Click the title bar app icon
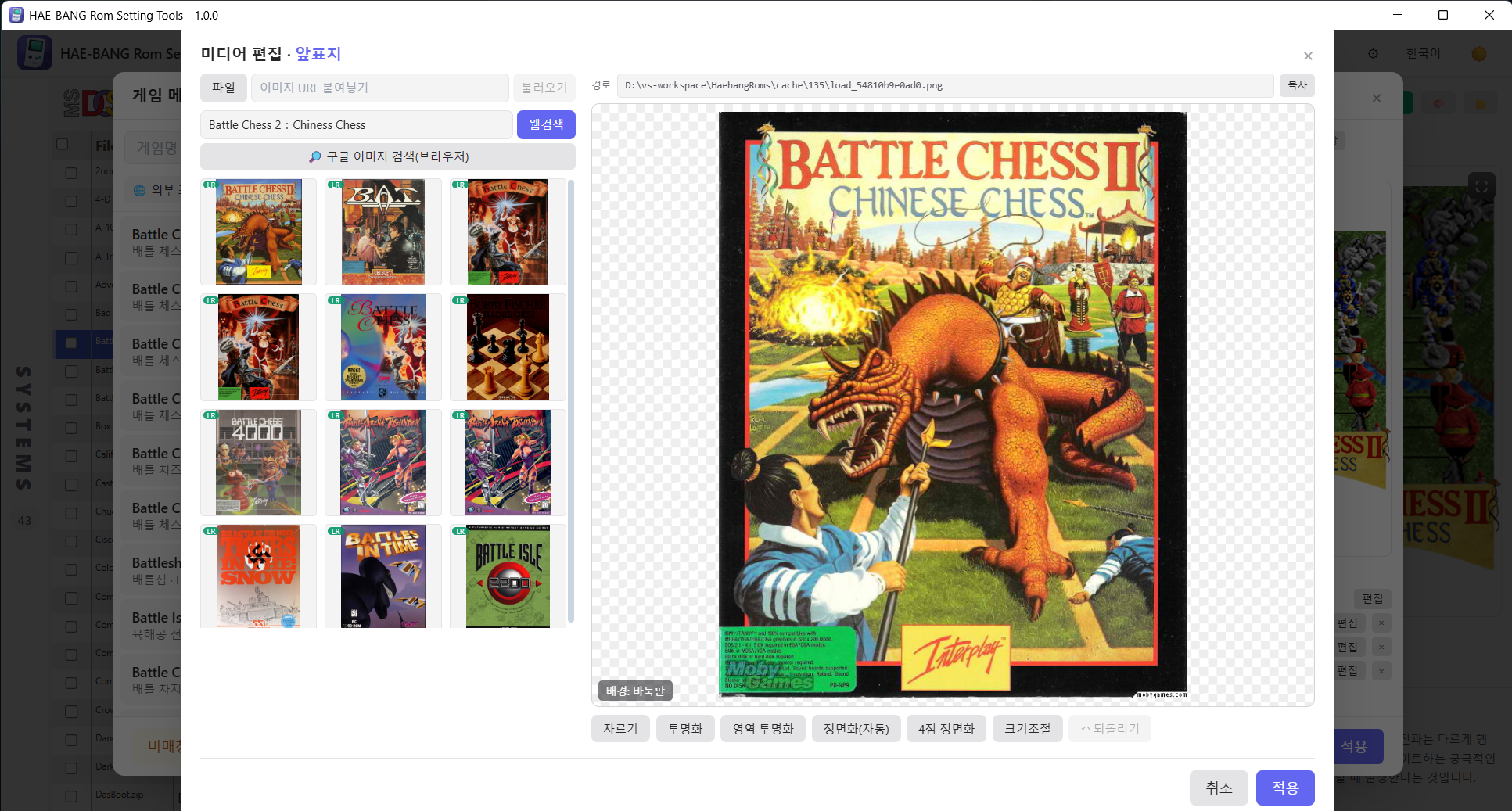The width and height of the screenshot is (1512, 811). pyautogui.click(x=16, y=15)
